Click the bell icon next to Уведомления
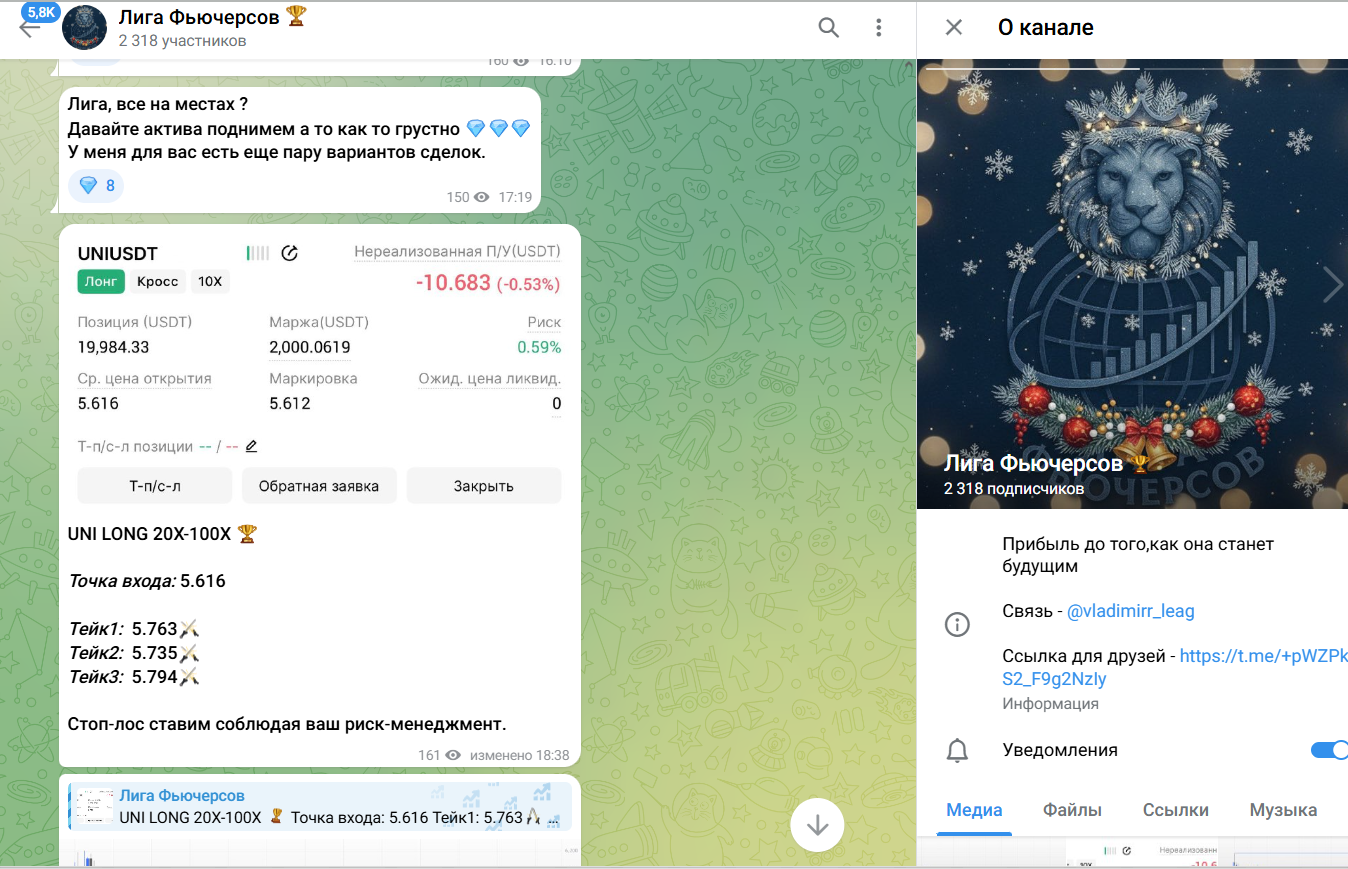Image resolution: width=1348 pixels, height=869 pixels. [957, 750]
